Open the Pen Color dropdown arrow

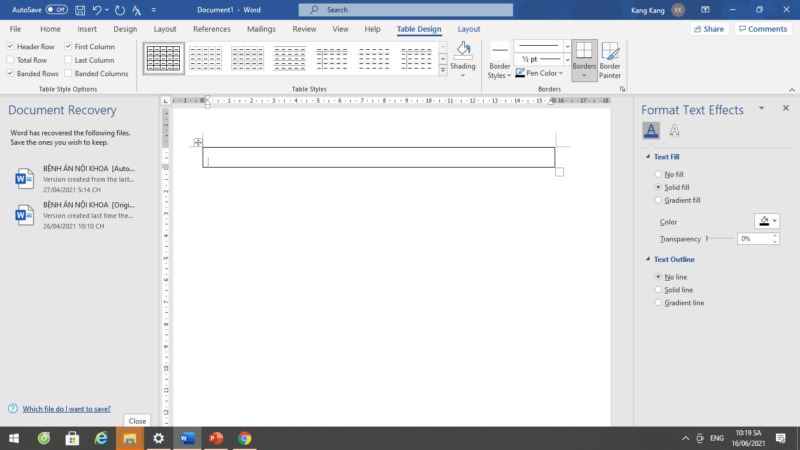pos(561,73)
